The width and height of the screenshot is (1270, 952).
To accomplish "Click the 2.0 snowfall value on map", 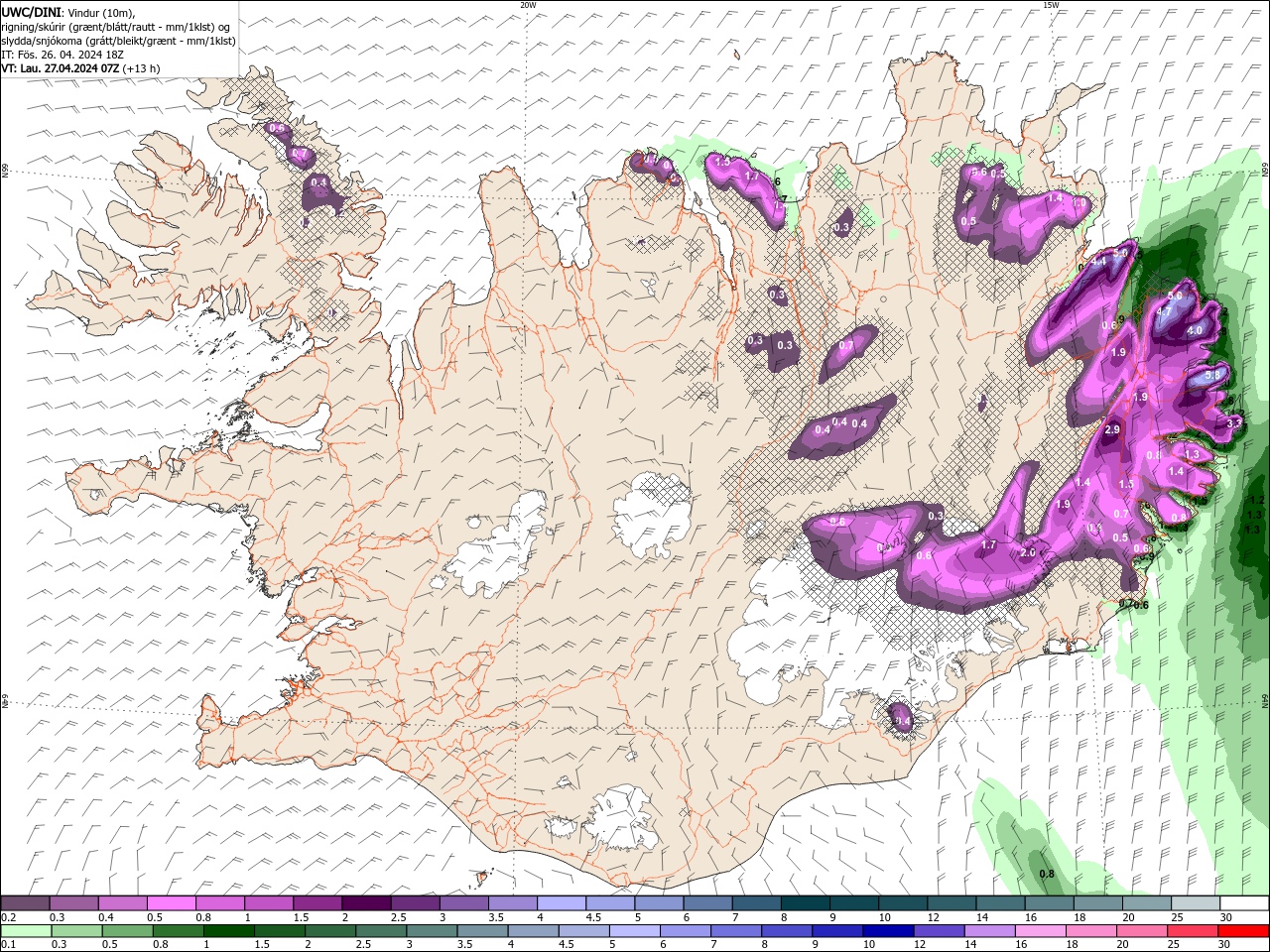I will coord(1028,553).
